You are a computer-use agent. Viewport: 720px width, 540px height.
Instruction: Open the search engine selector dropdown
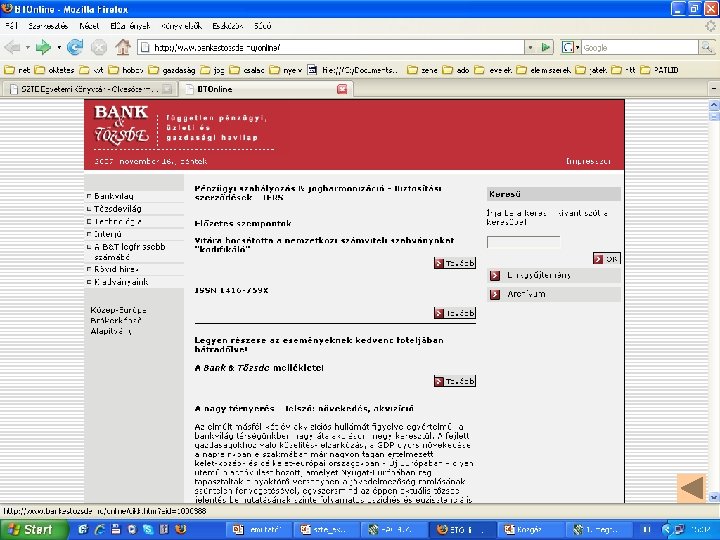pyautogui.click(x=577, y=47)
